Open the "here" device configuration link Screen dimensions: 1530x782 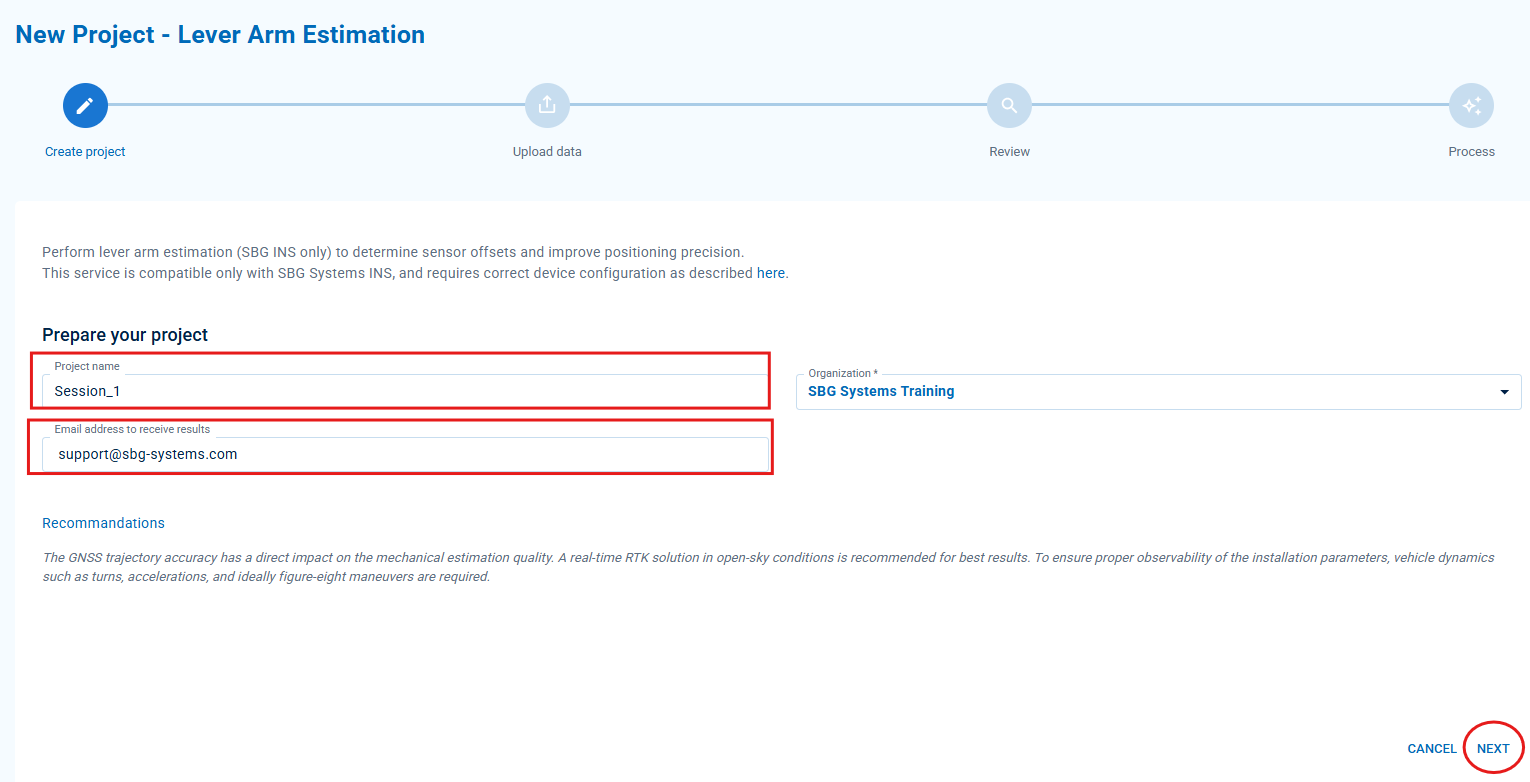(x=770, y=273)
